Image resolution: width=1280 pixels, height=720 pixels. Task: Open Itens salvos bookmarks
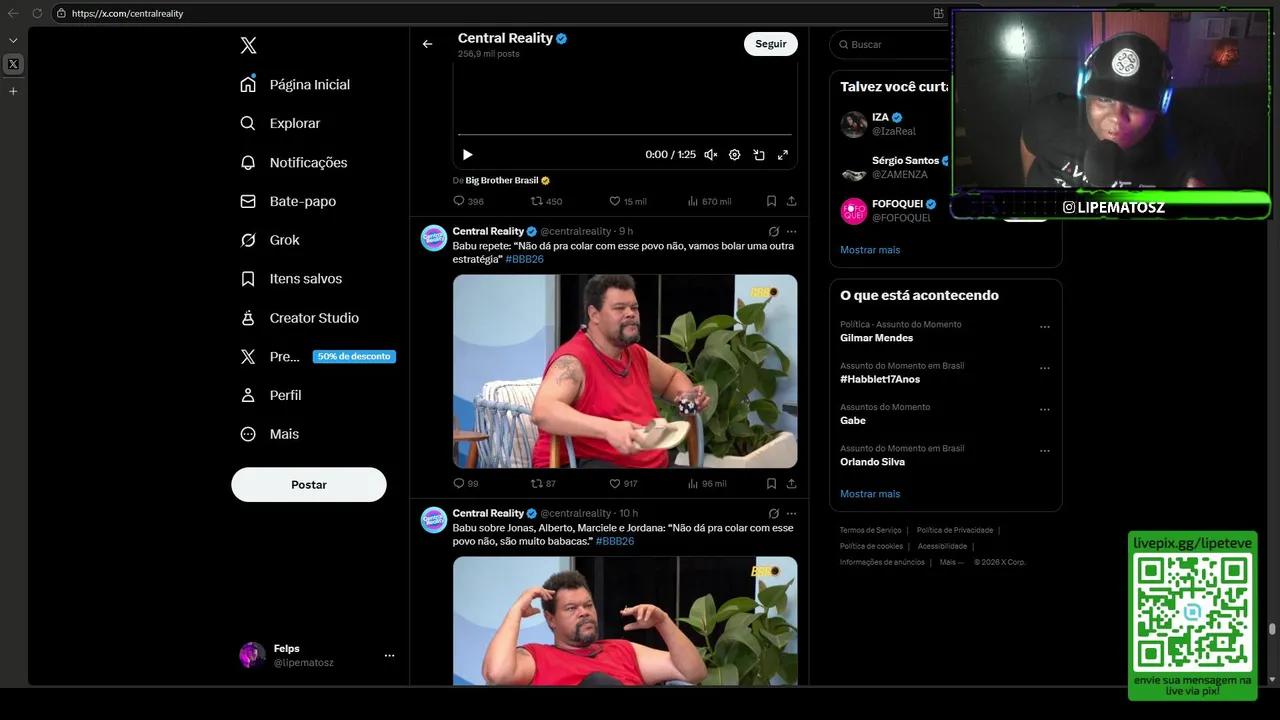pos(291,279)
